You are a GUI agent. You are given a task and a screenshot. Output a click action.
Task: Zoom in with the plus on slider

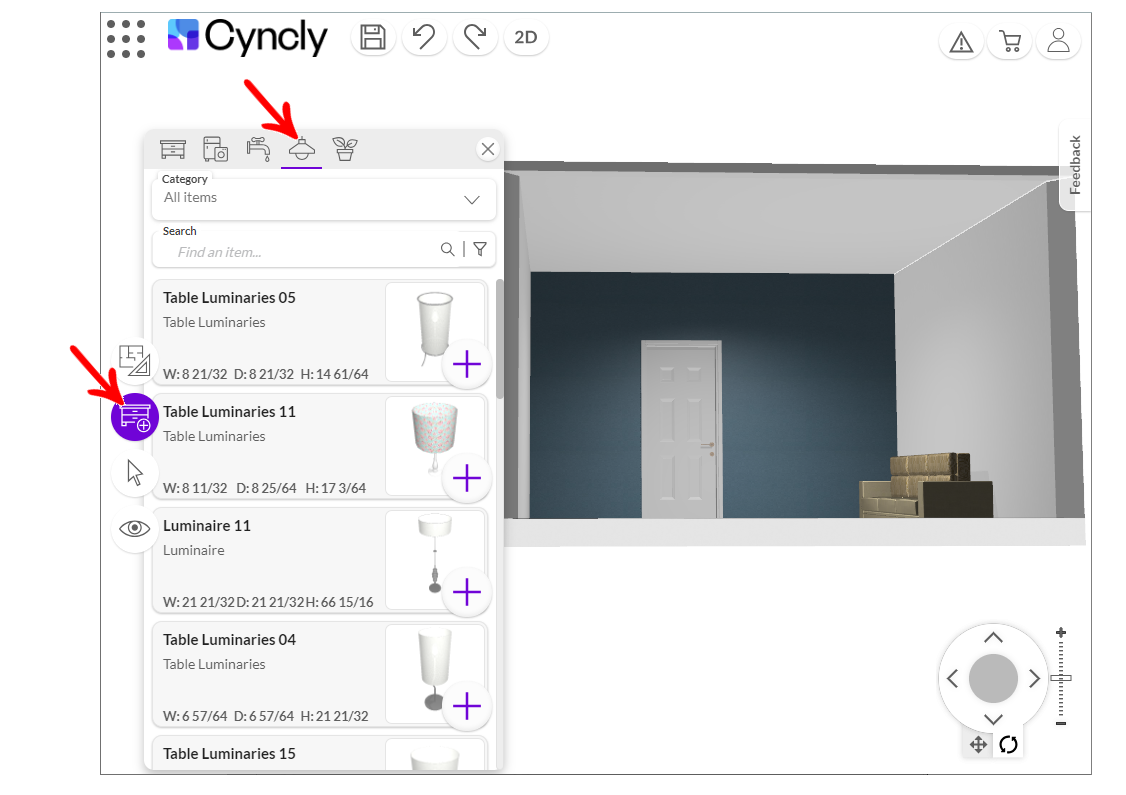1061,633
